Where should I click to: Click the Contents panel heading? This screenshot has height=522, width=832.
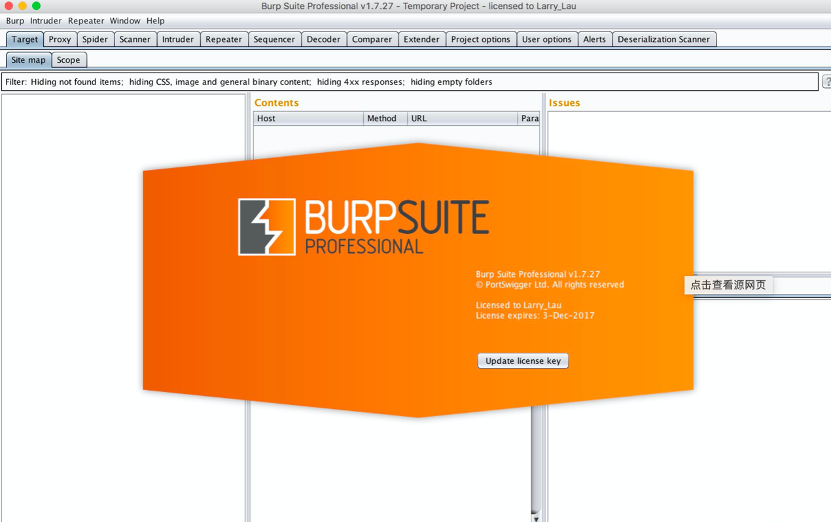(x=276, y=103)
